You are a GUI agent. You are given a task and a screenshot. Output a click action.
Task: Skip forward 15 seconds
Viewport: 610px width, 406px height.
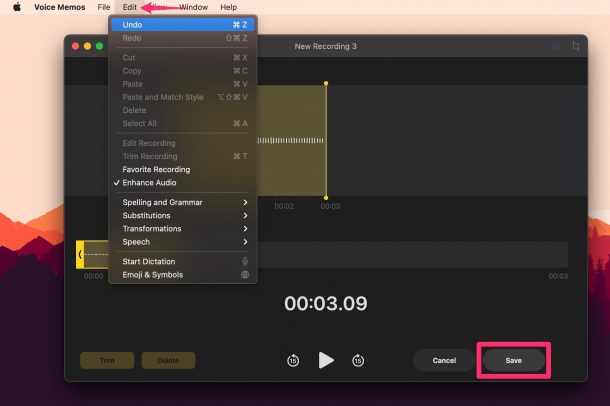click(358, 360)
